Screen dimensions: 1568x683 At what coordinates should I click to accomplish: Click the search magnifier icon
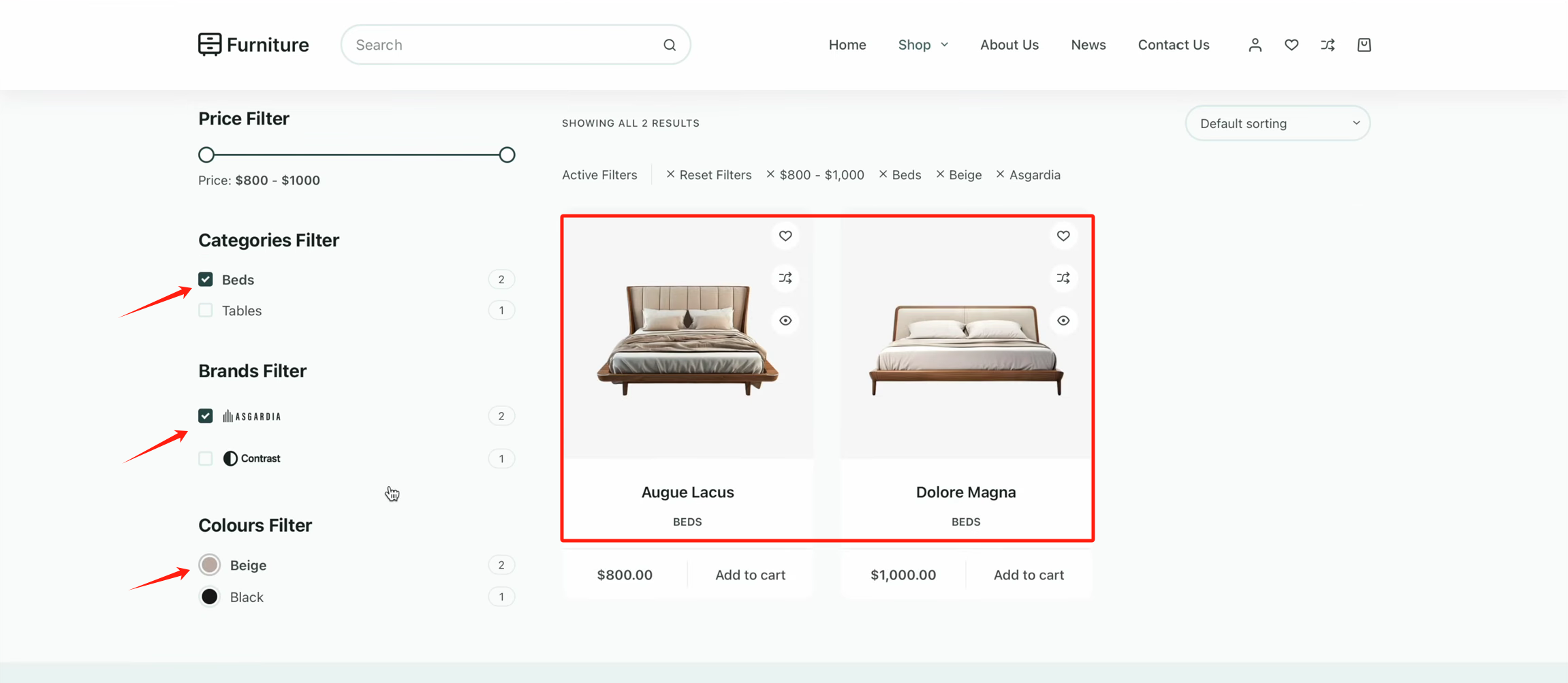pos(670,45)
